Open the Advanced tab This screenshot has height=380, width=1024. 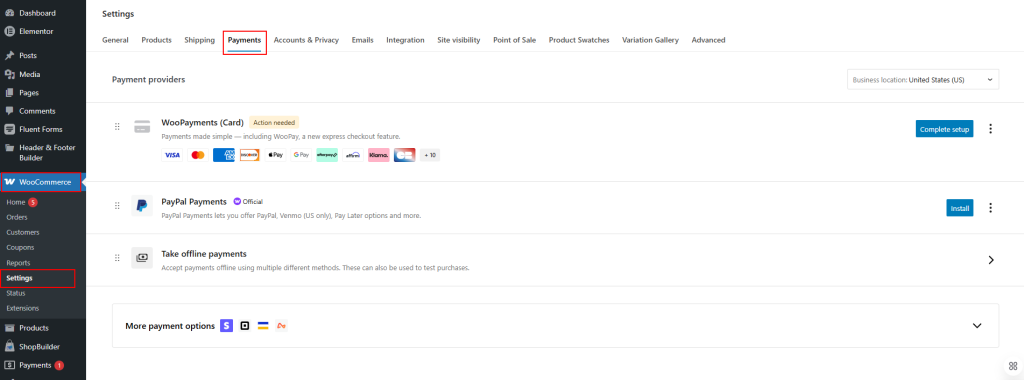pyautogui.click(x=709, y=40)
